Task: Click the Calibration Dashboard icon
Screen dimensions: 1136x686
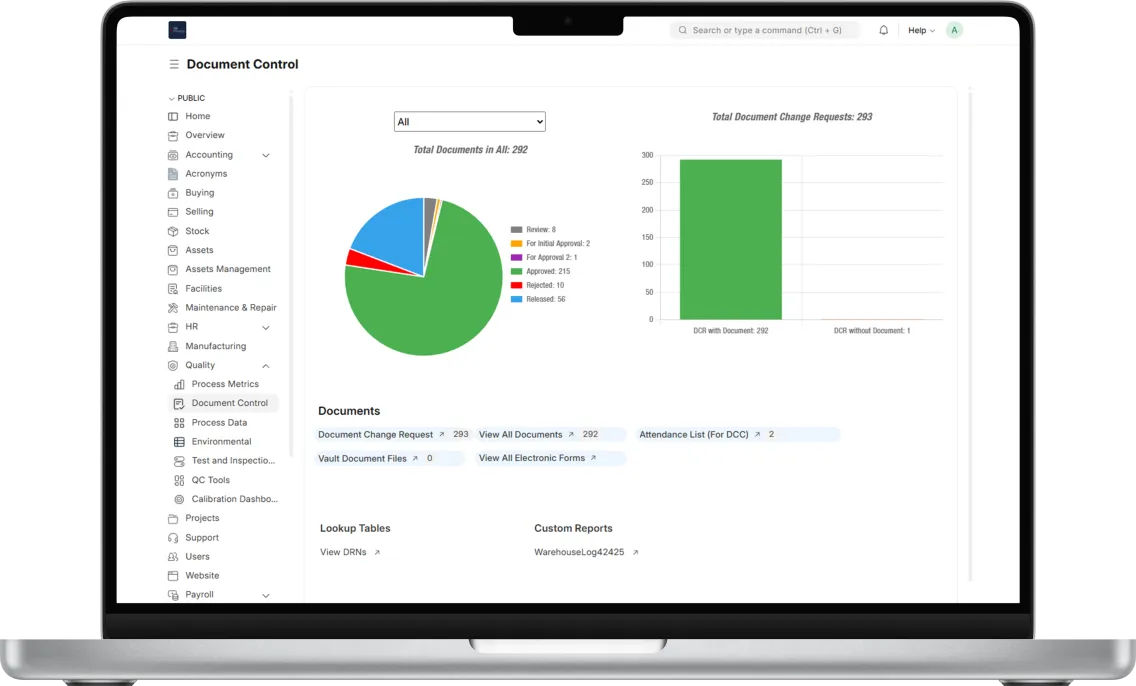Action: (x=179, y=499)
